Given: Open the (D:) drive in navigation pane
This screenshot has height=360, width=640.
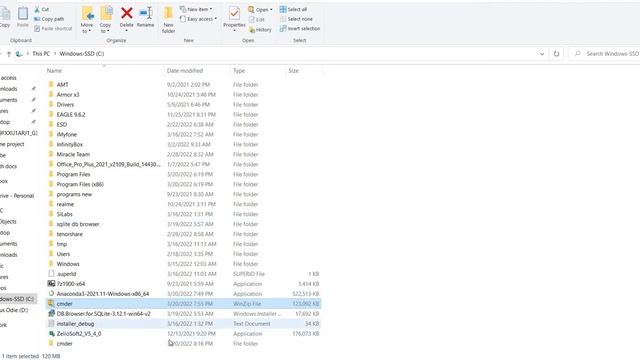Looking at the screenshot, I should pyautogui.click(x=14, y=310).
